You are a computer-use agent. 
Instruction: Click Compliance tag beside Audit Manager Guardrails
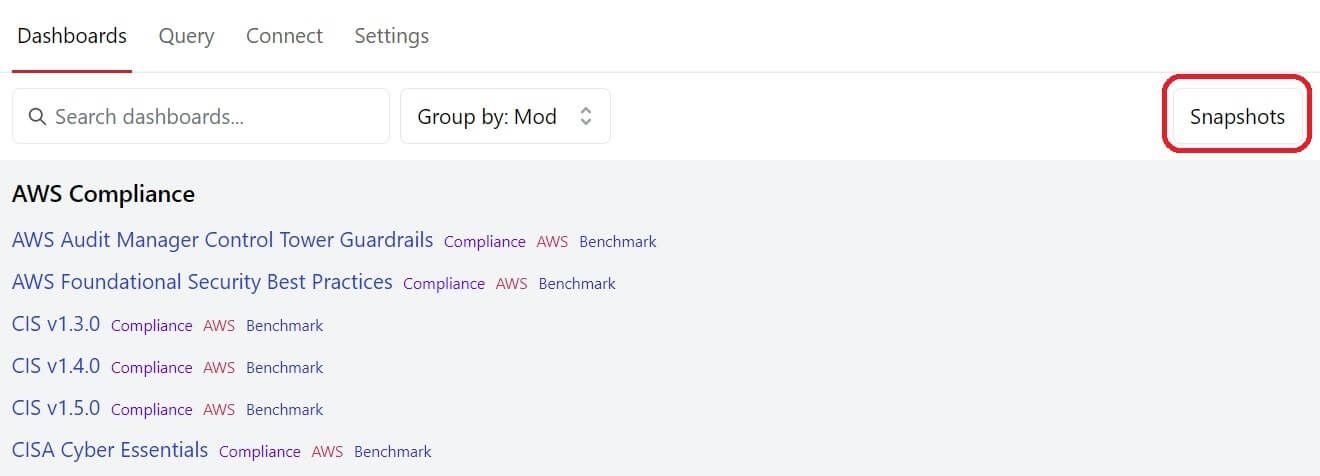484,242
